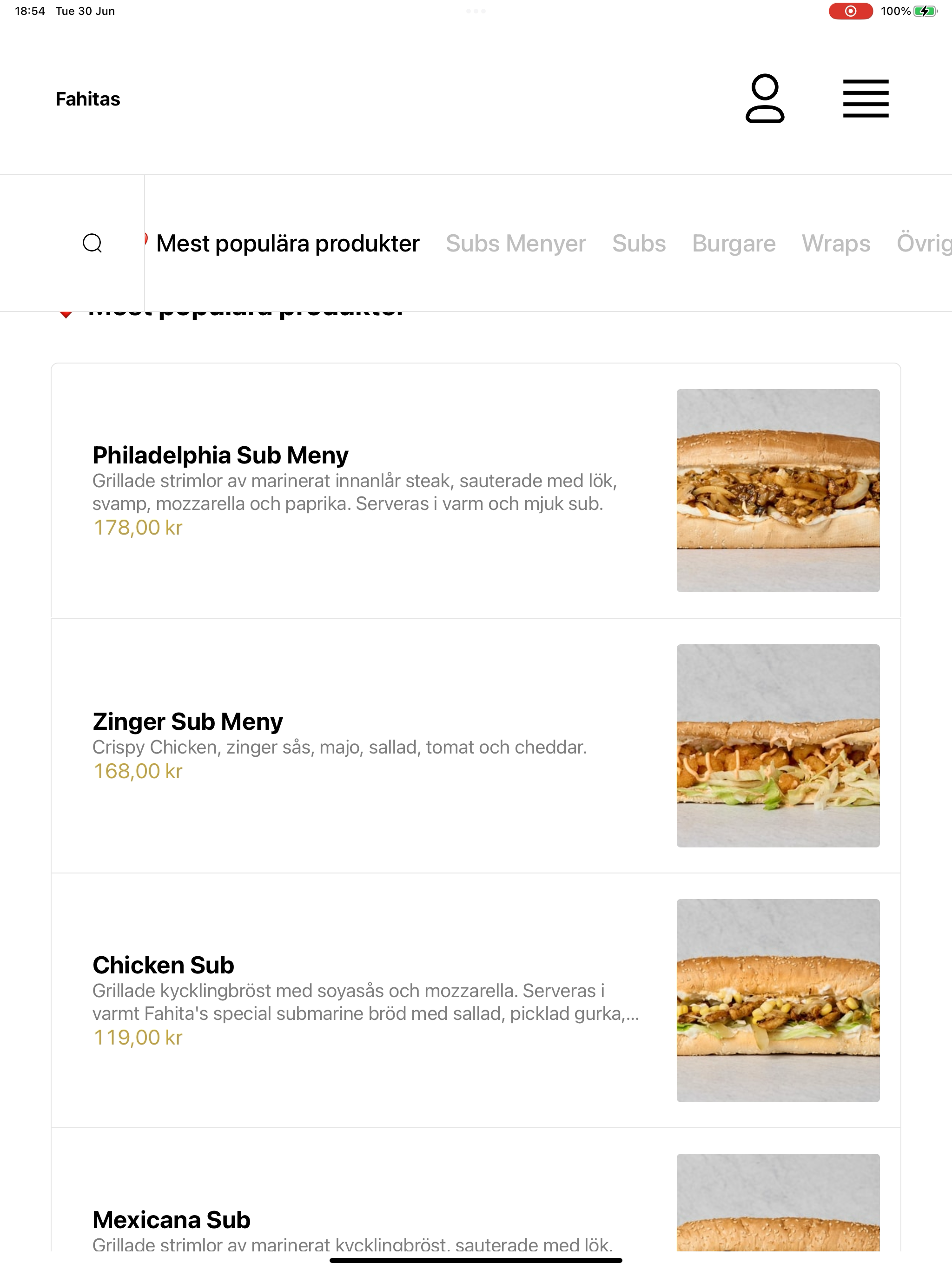Open the Wraps category tab
952x1270 pixels.
coord(836,244)
